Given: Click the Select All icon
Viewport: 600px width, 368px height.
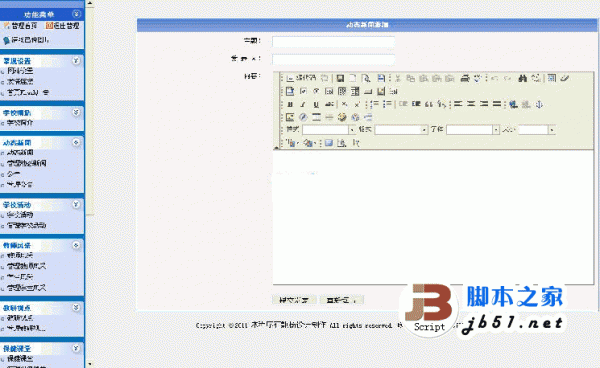Looking at the screenshot, I should click(x=551, y=78).
